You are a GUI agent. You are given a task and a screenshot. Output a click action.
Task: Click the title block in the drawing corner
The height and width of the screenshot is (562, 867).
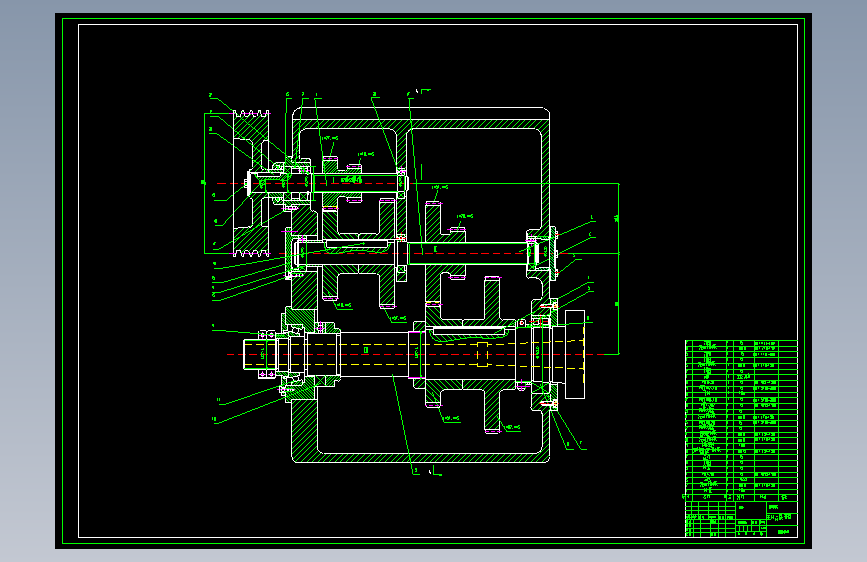[741, 519]
